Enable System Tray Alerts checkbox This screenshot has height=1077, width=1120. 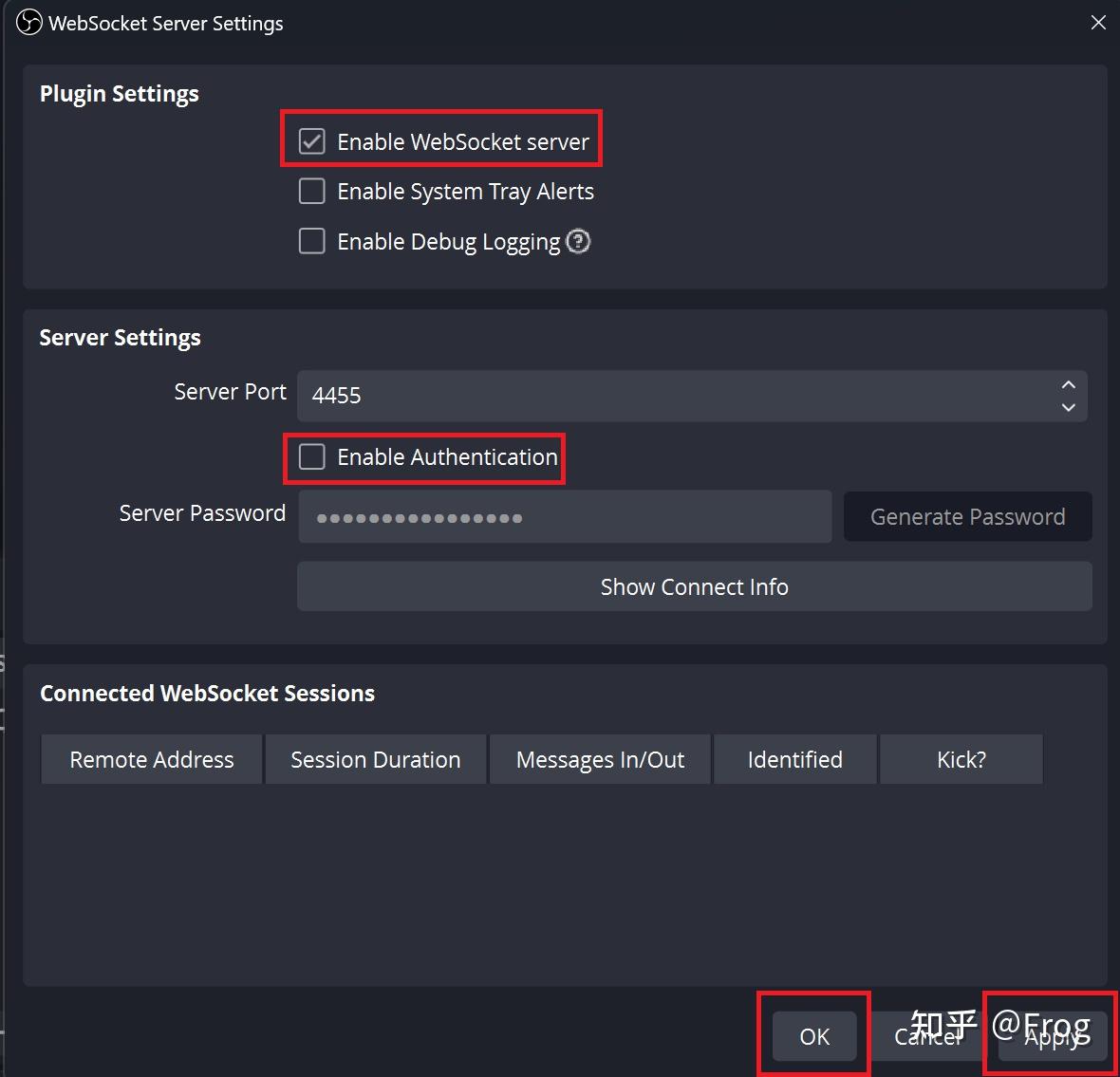(x=311, y=192)
